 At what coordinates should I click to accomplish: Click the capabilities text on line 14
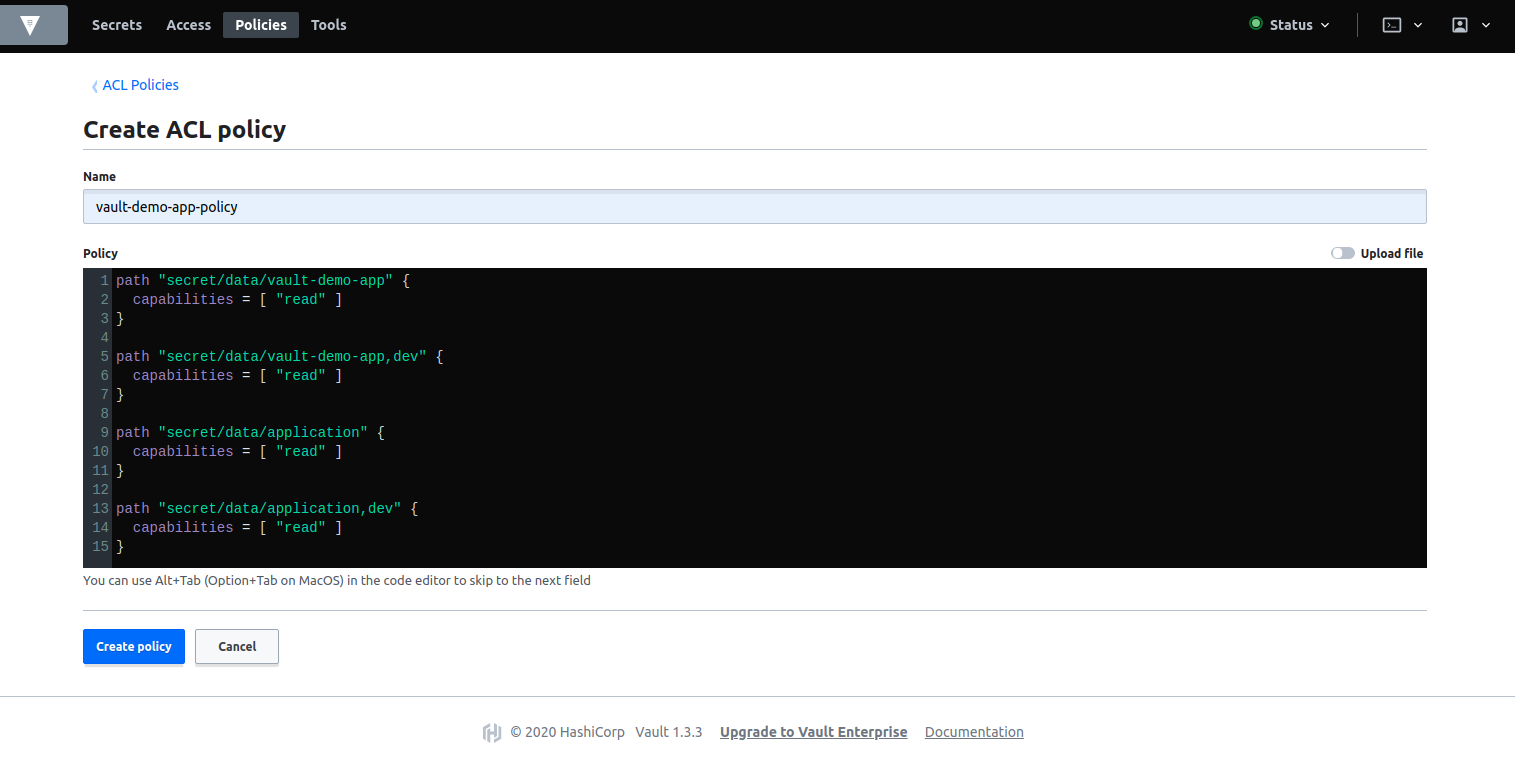coord(183,528)
